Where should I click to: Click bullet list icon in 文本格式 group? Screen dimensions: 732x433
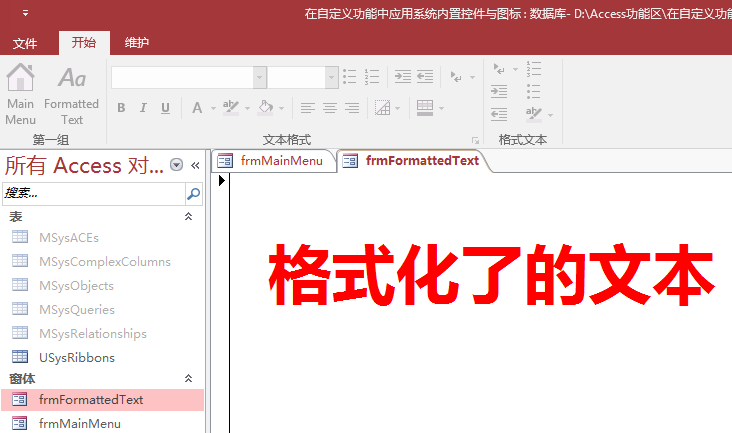(x=350, y=76)
